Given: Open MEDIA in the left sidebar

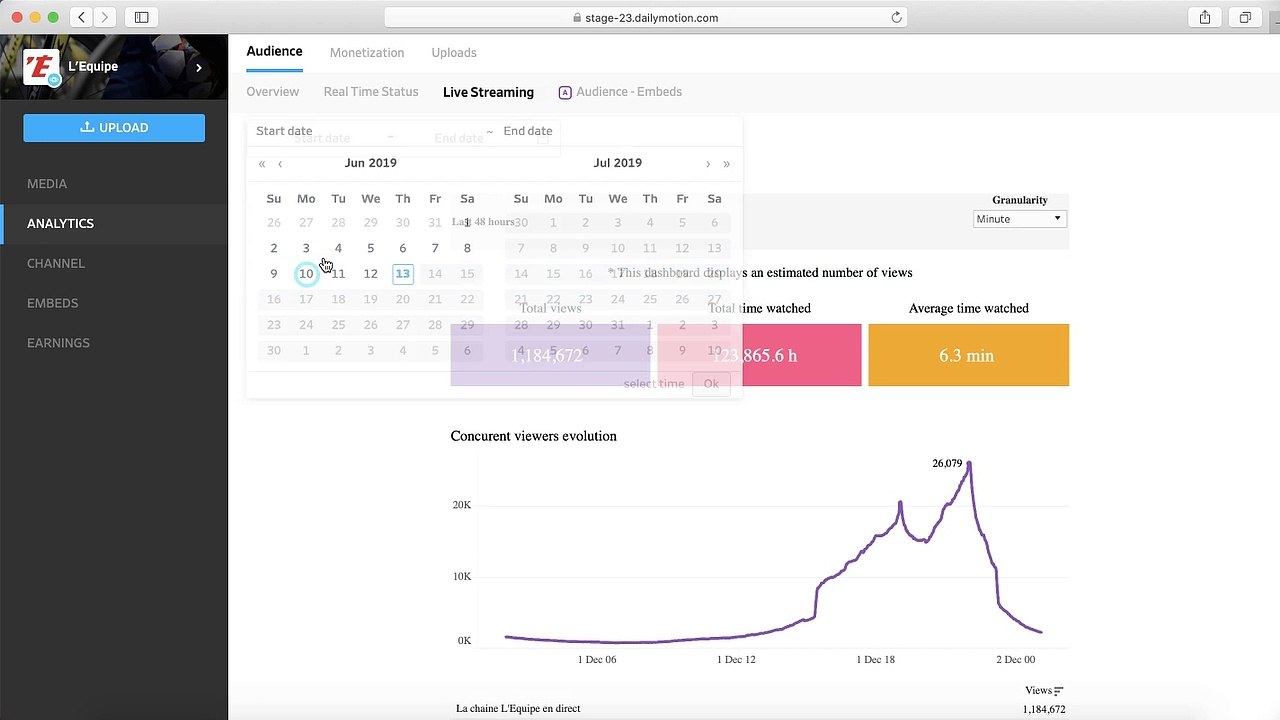Looking at the screenshot, I should click(x=47, y=184).
